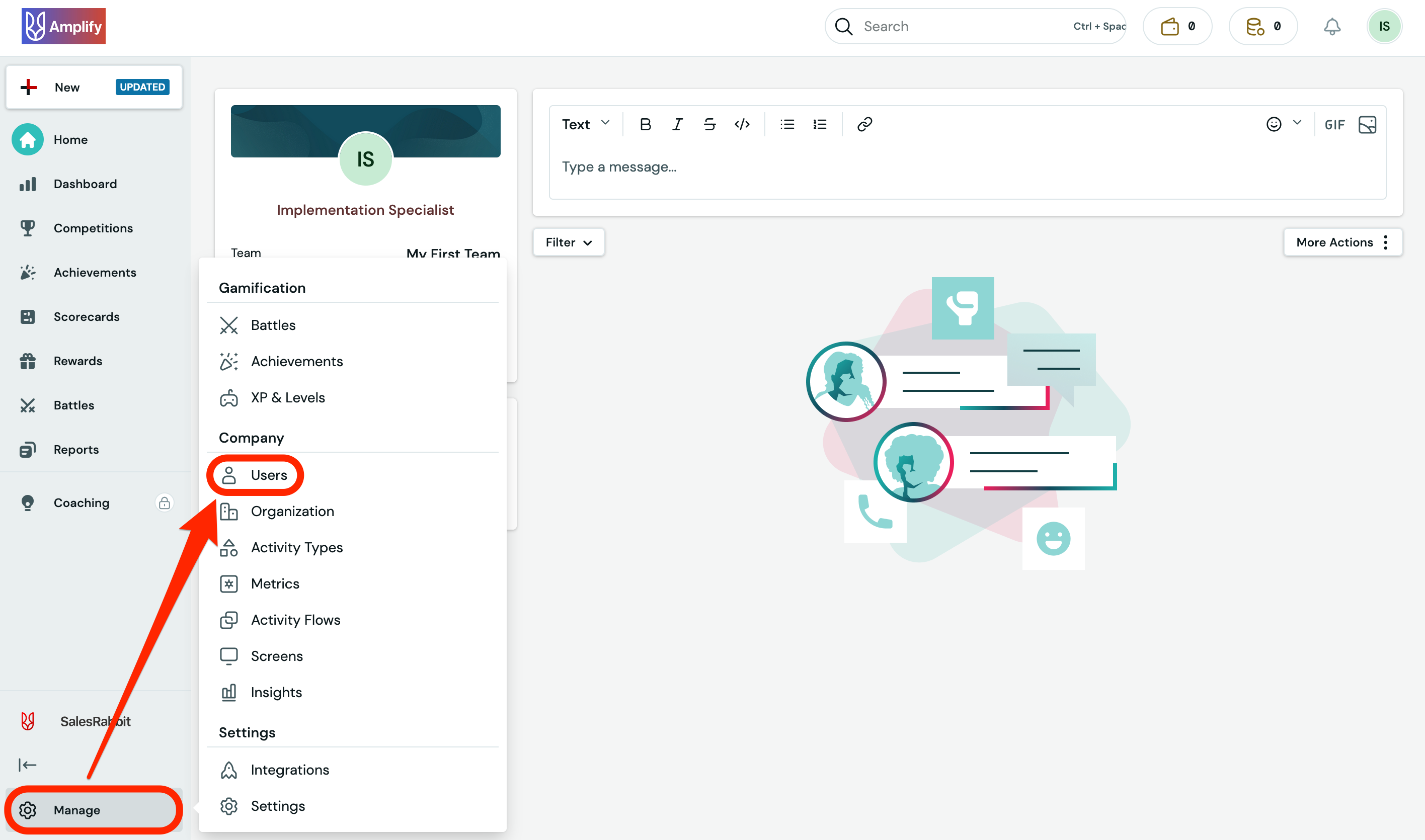Click the image upload icon
The height and width of the screenshot is (840, 1425).
point(1367,125)
